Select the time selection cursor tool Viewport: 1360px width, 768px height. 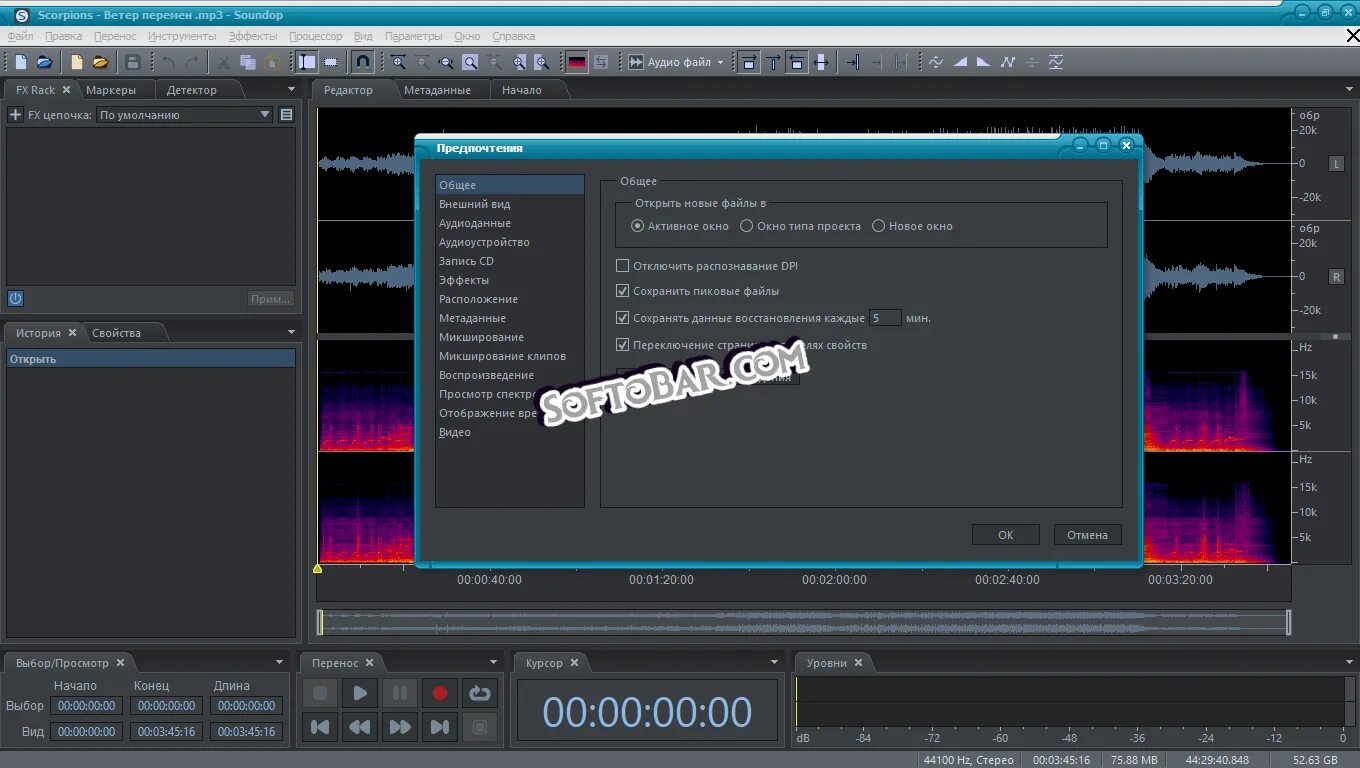pos(307,62)
